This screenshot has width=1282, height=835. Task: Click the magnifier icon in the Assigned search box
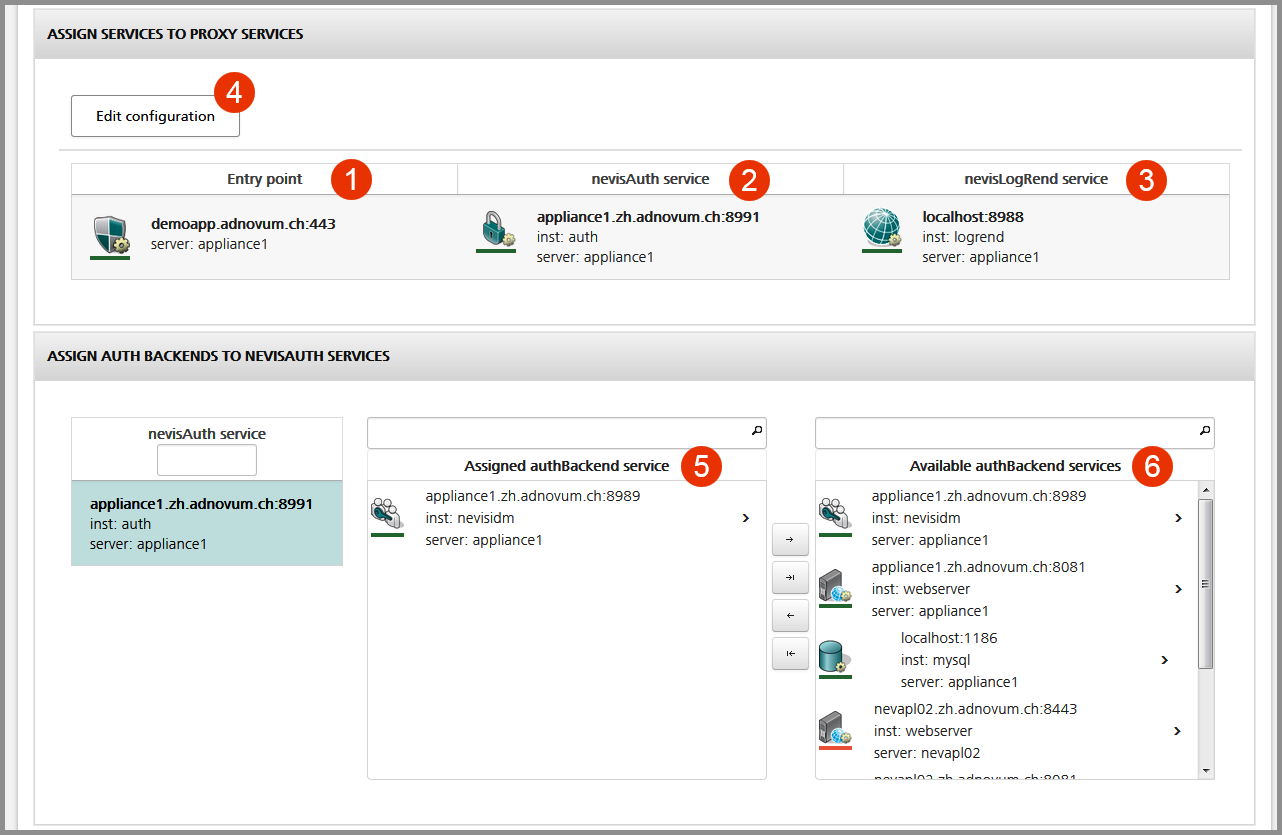[x=756, y=431]
